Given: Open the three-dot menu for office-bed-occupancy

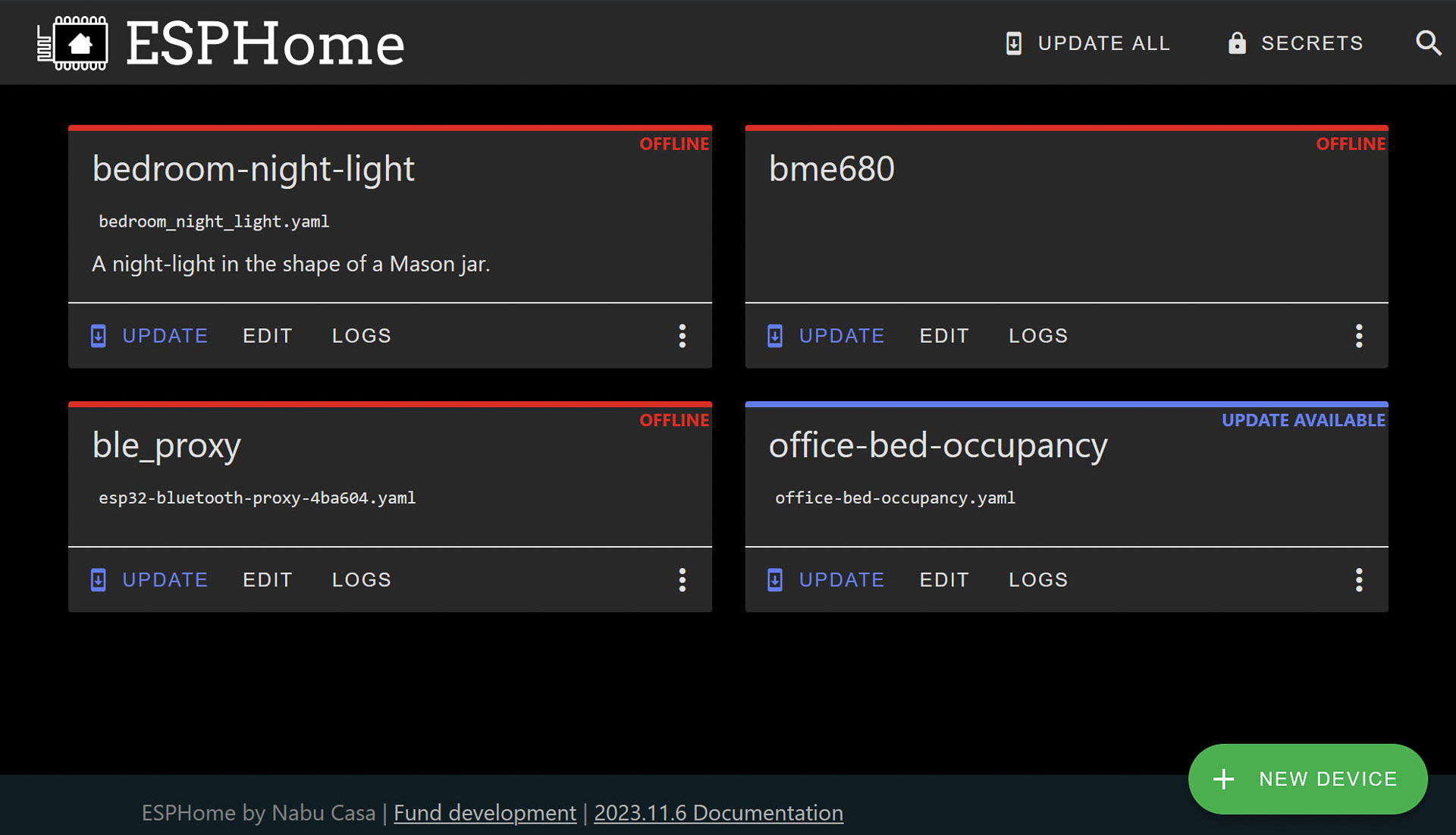Looking at the screenshot, I should click(1359, 579).
